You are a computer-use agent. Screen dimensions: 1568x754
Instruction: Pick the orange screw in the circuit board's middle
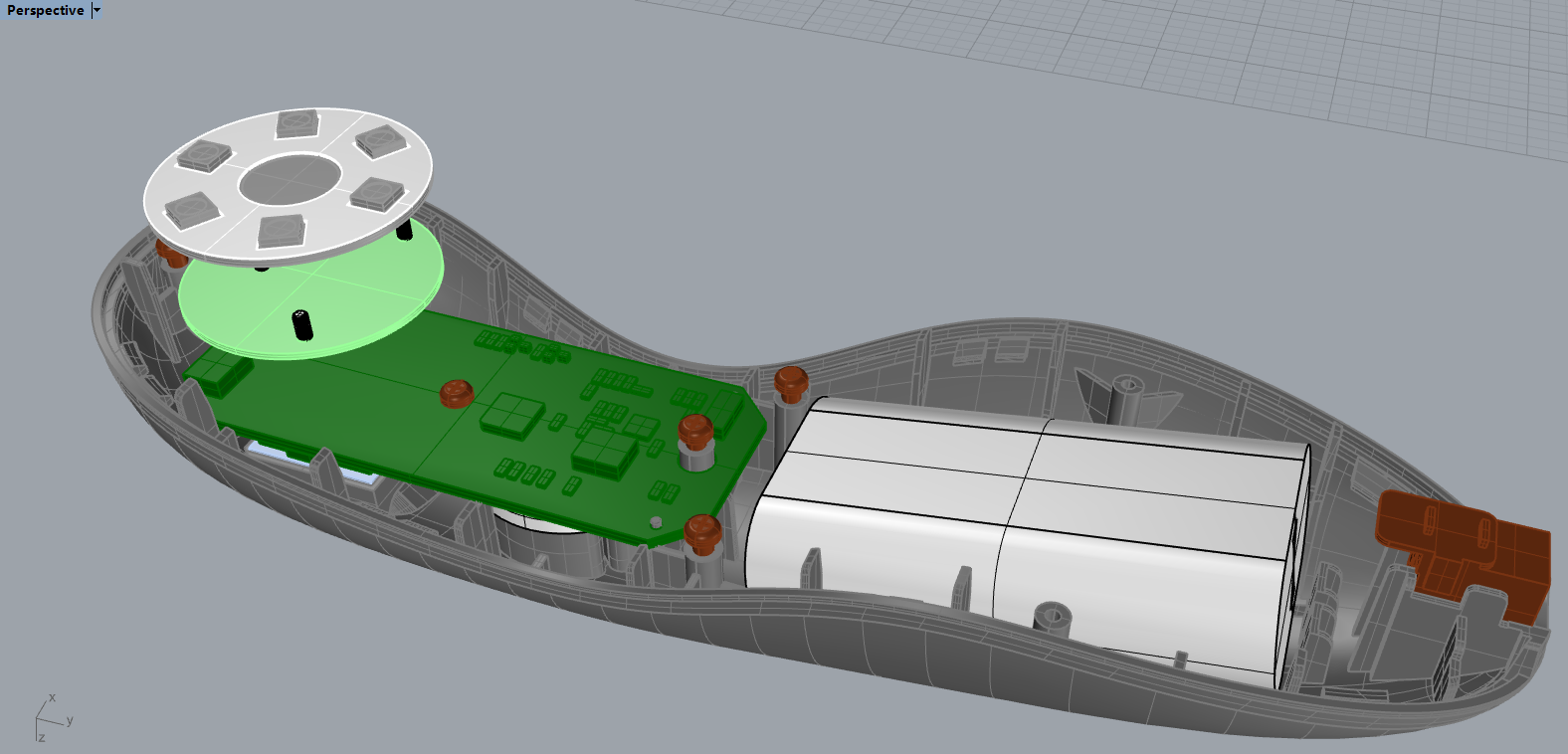[456, 393]
